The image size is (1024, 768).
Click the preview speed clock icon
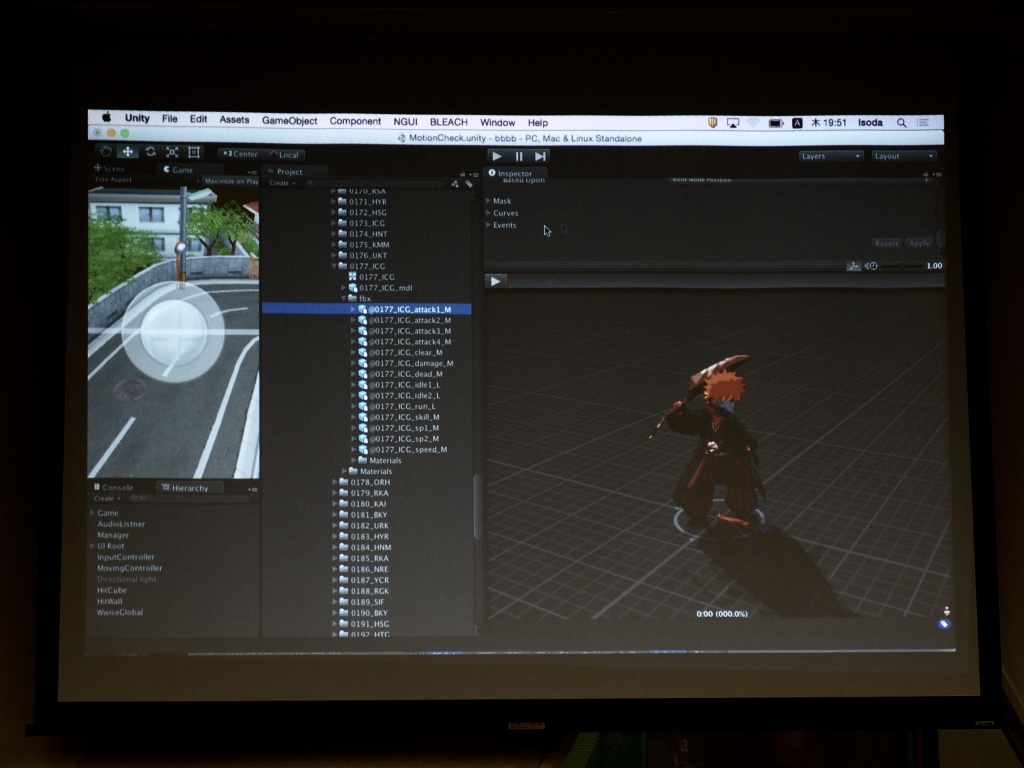pyautogui.click(x=871, y=266)
